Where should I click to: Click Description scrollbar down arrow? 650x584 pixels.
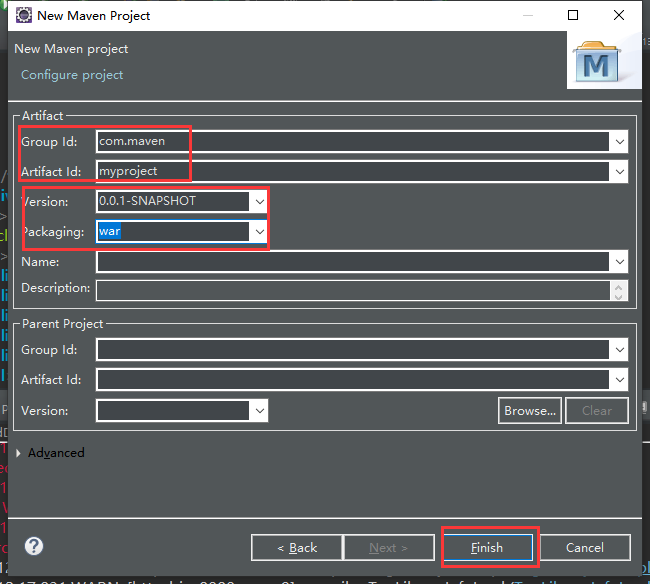619,296
